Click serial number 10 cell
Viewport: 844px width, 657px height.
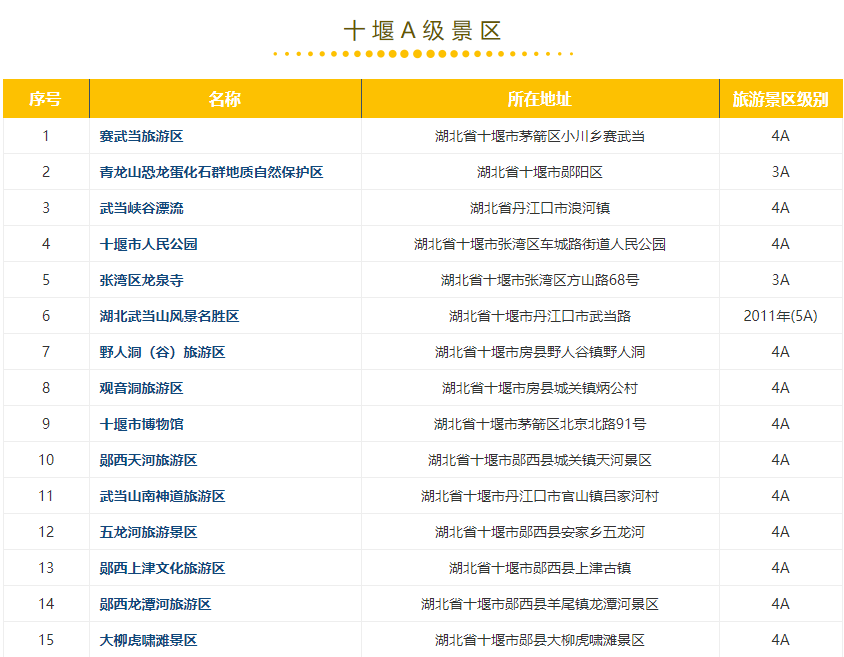click(46, 461)
